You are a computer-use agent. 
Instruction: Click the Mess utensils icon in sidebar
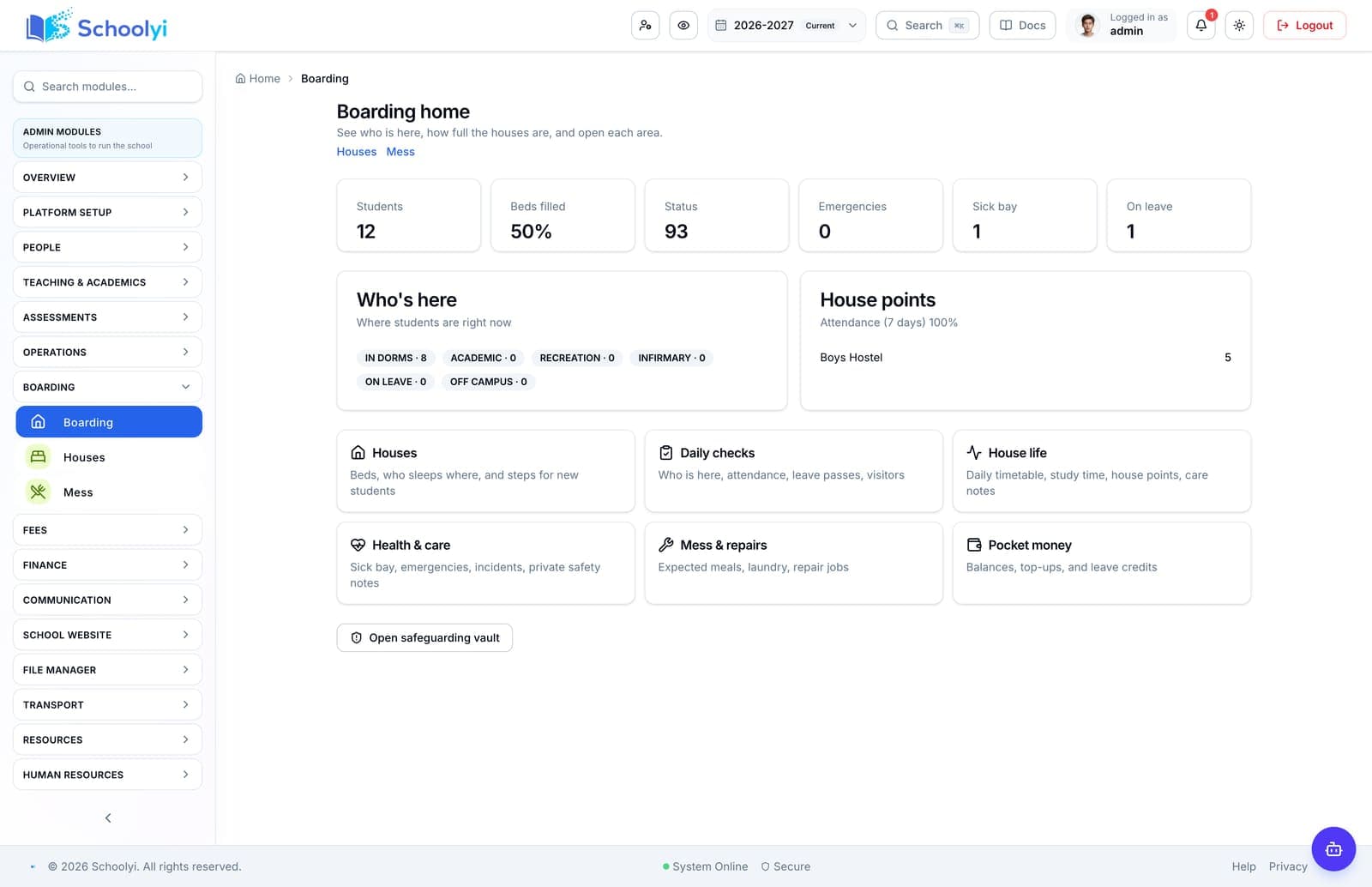(x=38, y=492)
